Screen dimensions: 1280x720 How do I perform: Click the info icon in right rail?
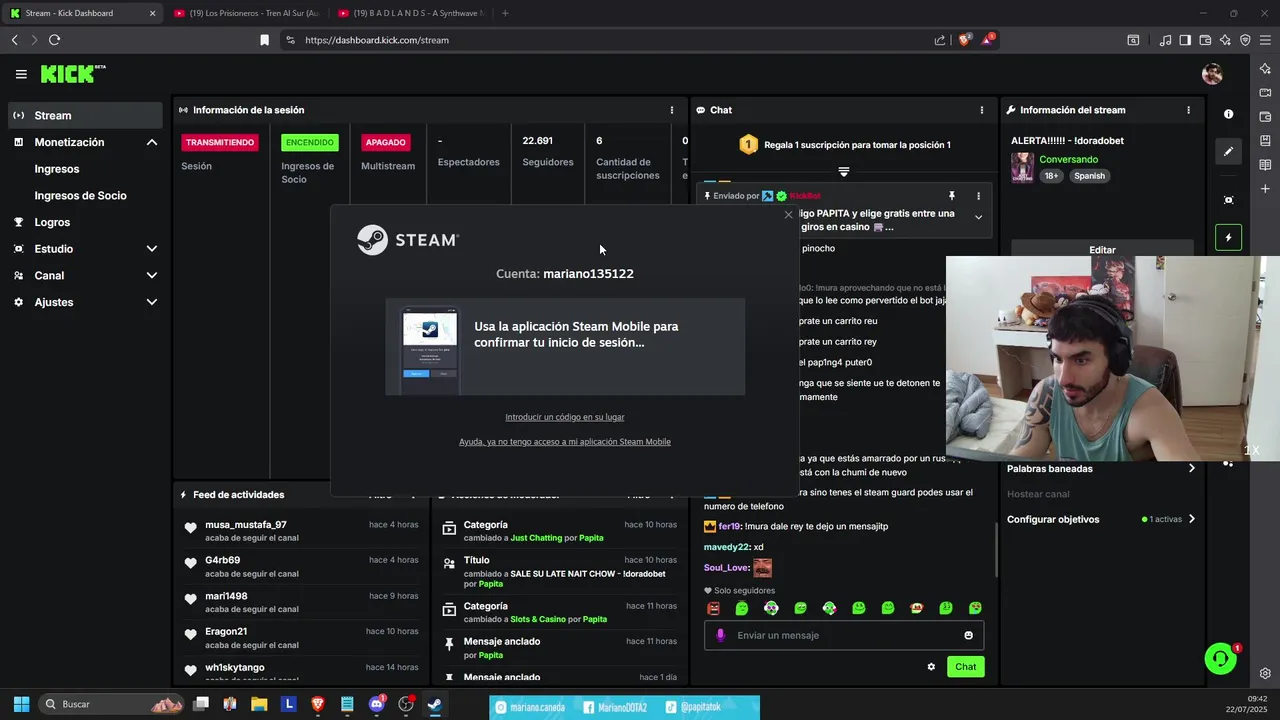(1228, 114)
